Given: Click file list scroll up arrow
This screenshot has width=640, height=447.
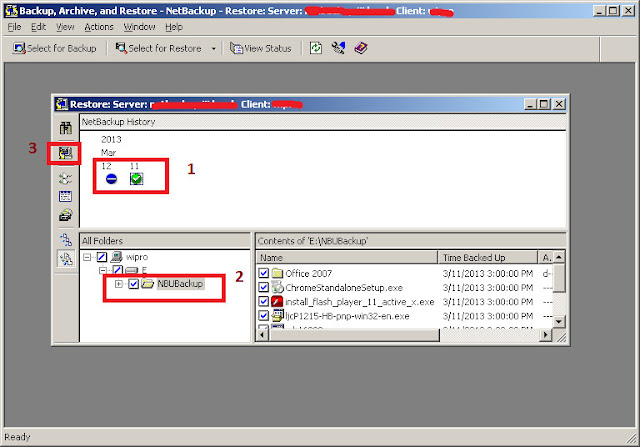Looking at the screenshot, I should [559, 257].
